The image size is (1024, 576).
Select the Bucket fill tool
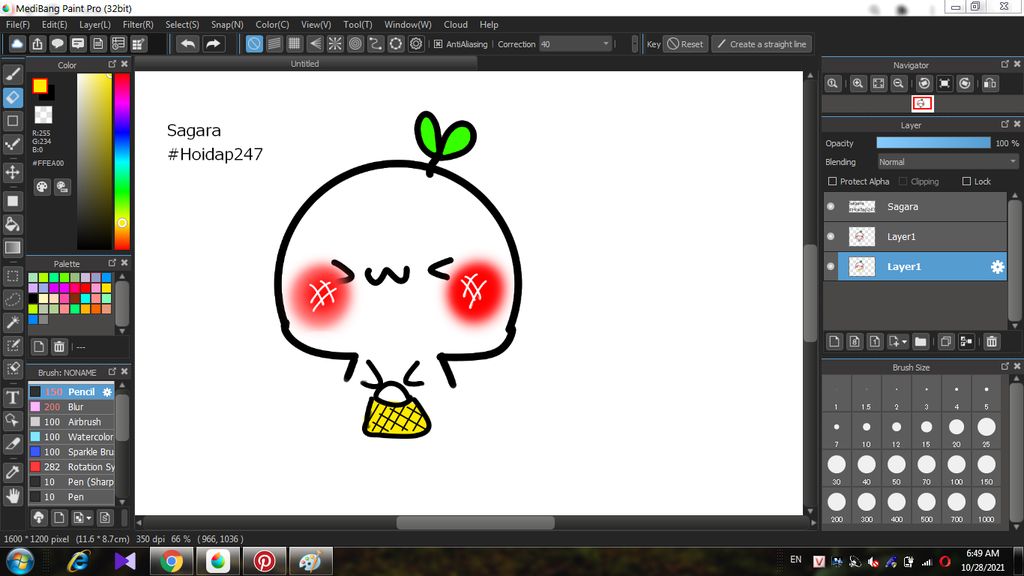pos(12,225)
